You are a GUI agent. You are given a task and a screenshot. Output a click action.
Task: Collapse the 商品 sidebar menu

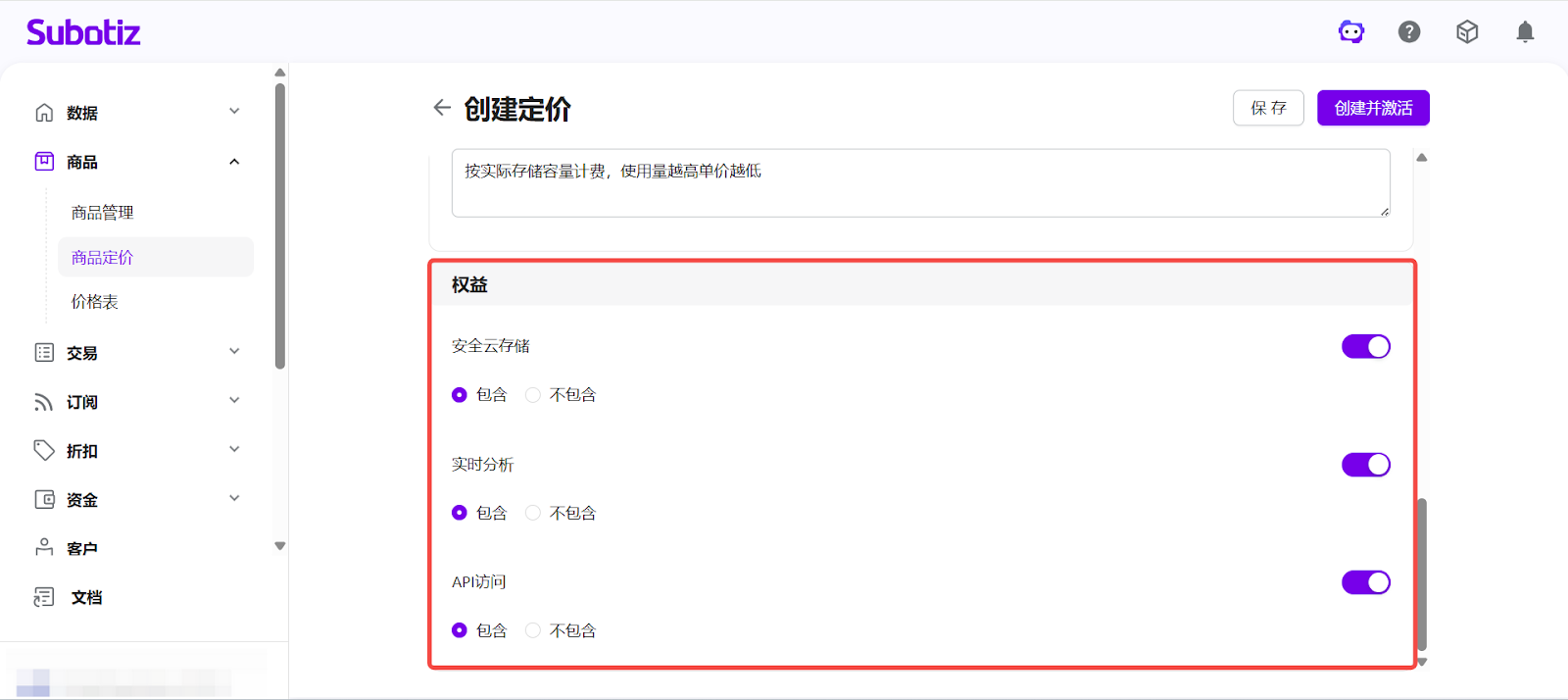coord(137,162)
